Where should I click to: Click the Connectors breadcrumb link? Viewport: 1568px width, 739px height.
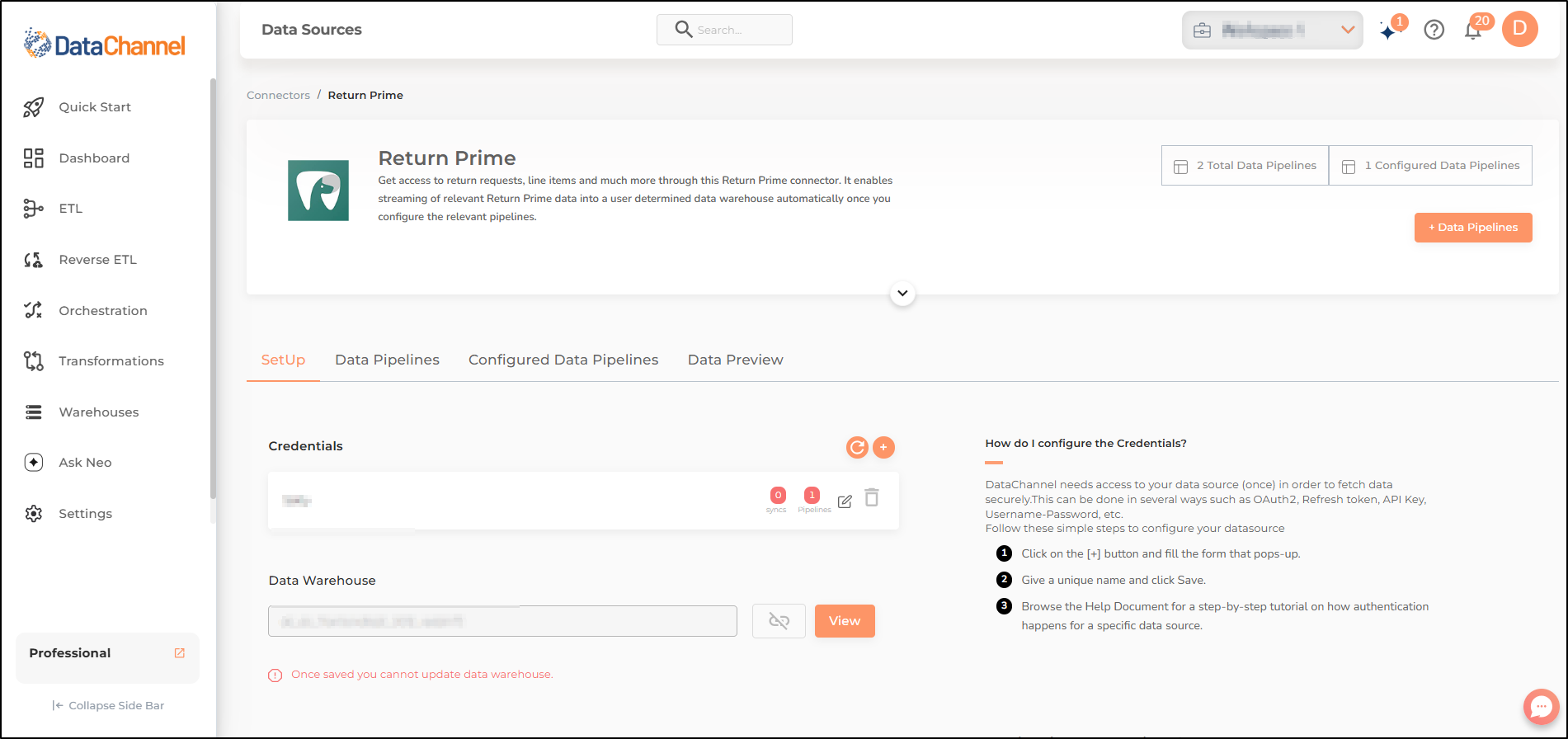(x=278, y=96)
